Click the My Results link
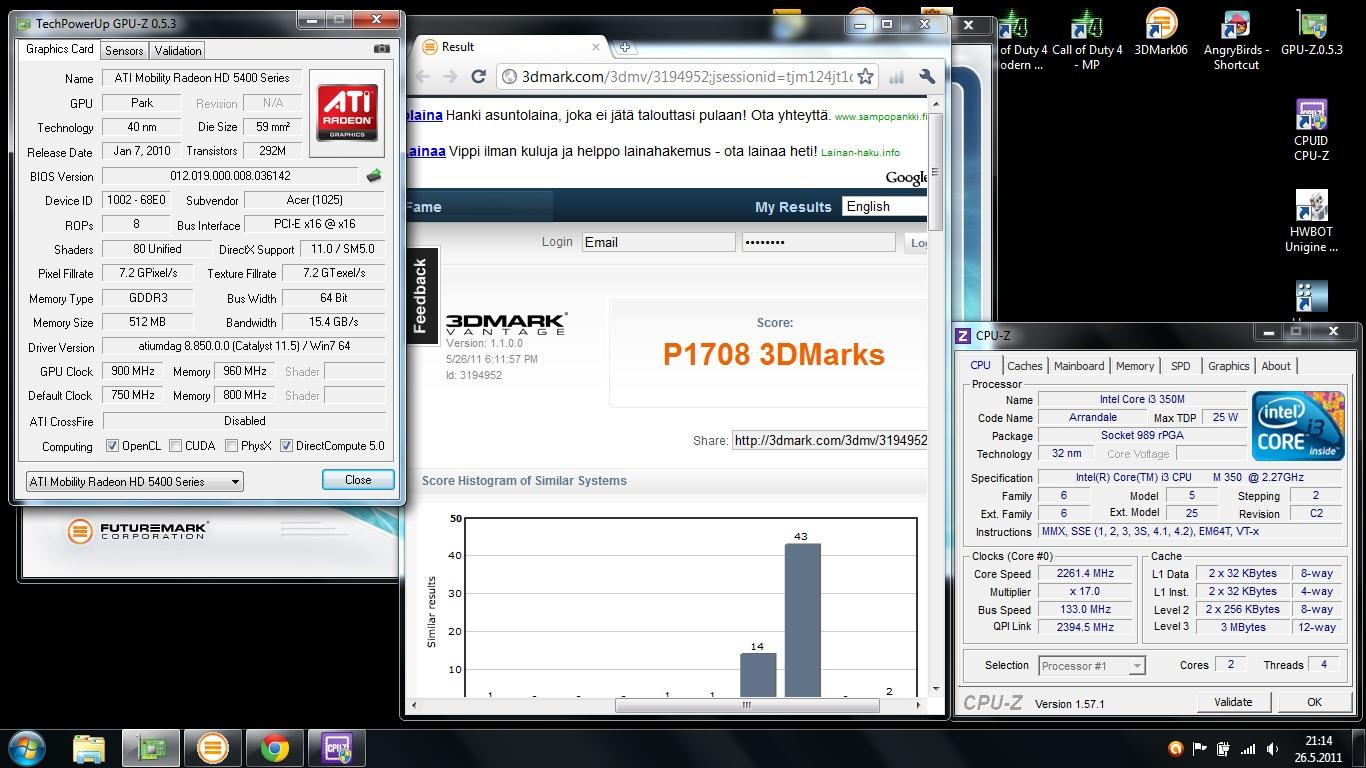Screen dimensions: 1366x768 (x=793, y=207)
